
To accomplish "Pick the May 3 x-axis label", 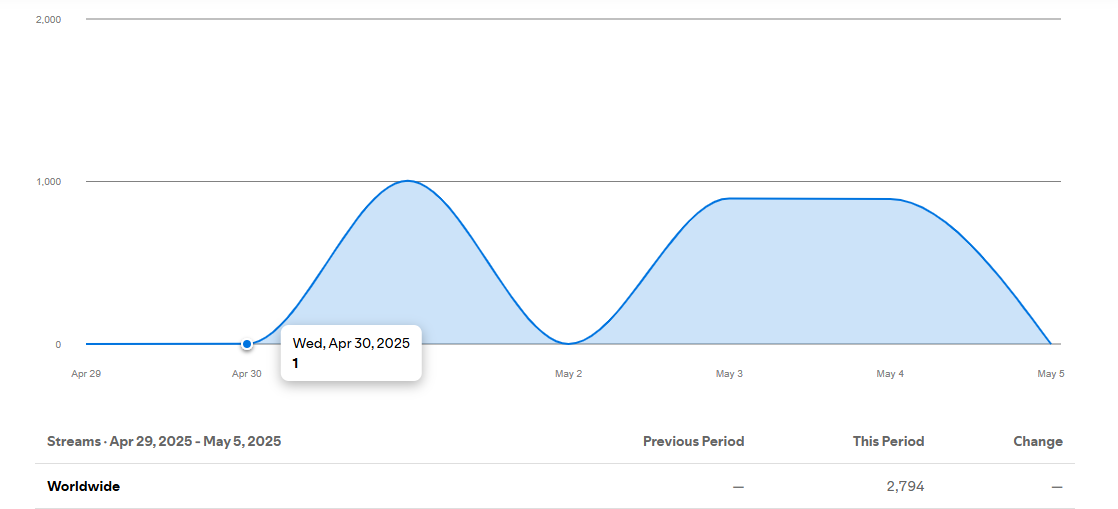I will (729, 374).
